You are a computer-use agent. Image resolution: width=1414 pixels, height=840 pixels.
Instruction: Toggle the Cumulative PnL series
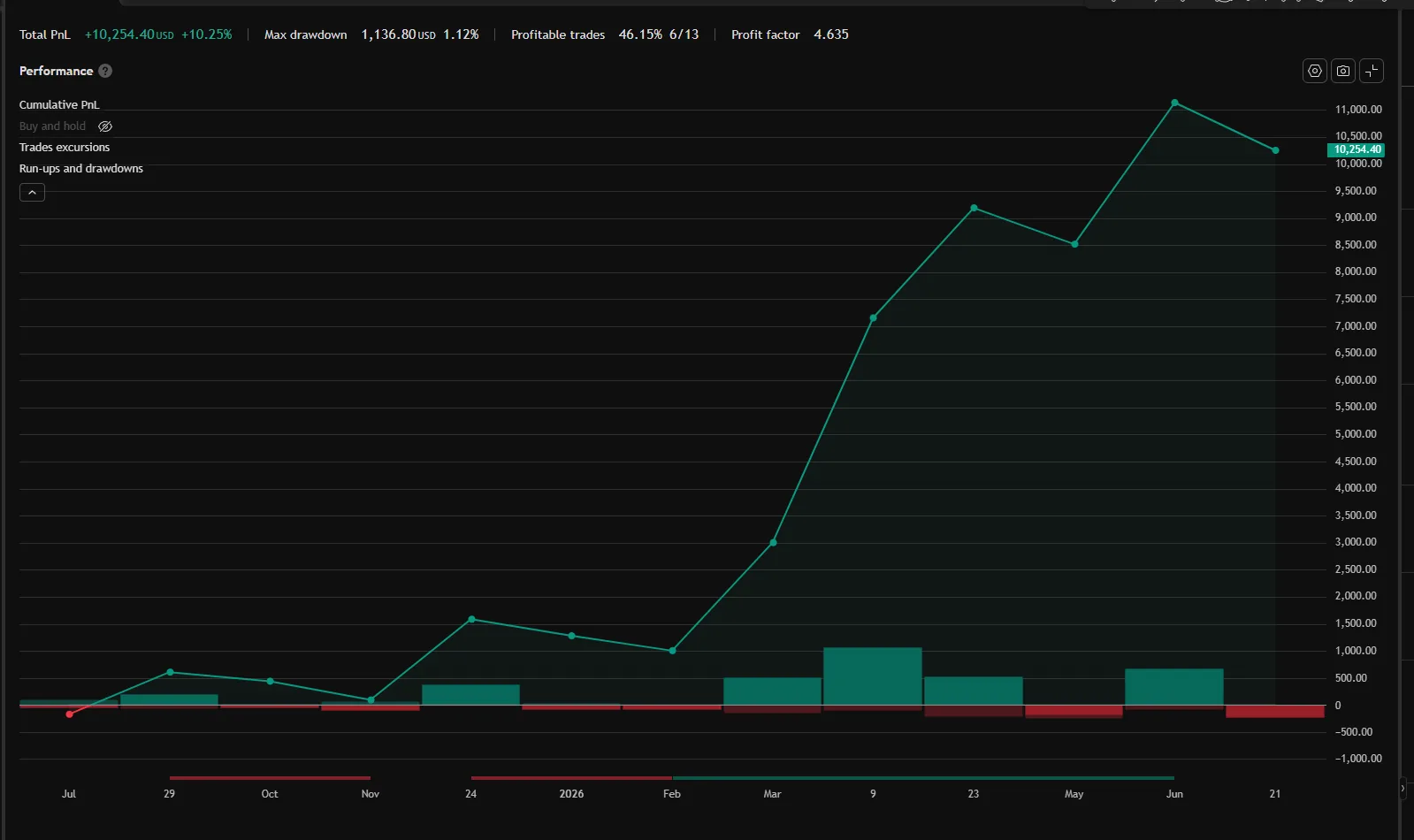(59, 105)
